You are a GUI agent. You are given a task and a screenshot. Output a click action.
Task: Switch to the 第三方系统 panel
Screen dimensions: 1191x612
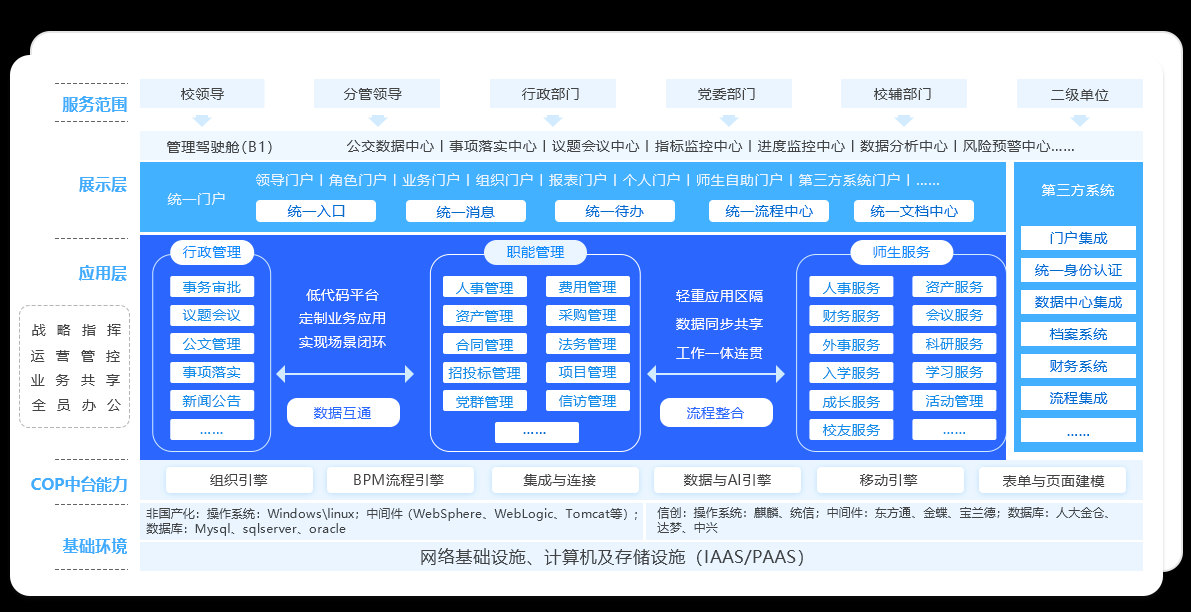(1078, 189)
